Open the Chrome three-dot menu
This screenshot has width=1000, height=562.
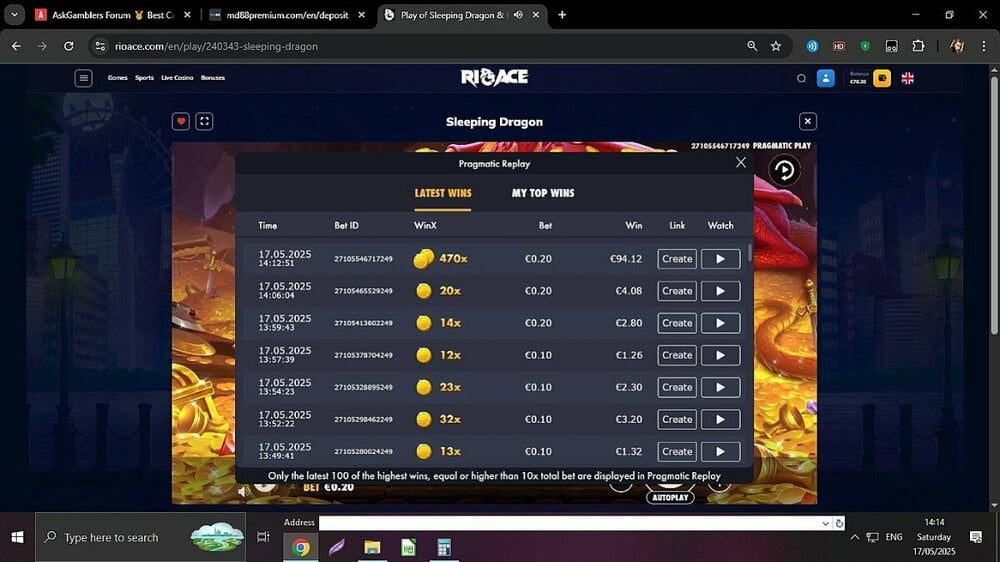click(983, 46)
